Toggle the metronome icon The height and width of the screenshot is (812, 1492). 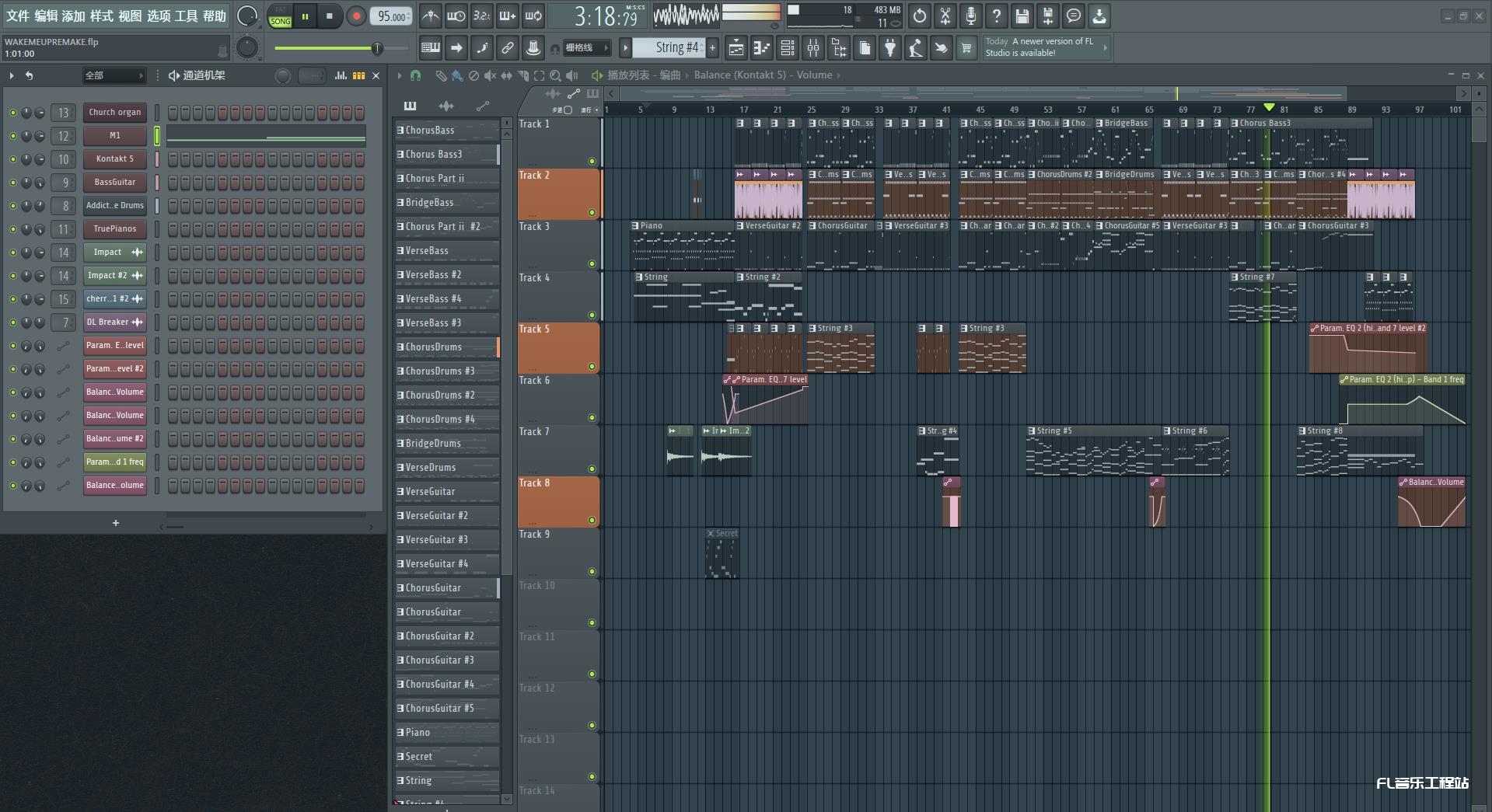(430, 16)
